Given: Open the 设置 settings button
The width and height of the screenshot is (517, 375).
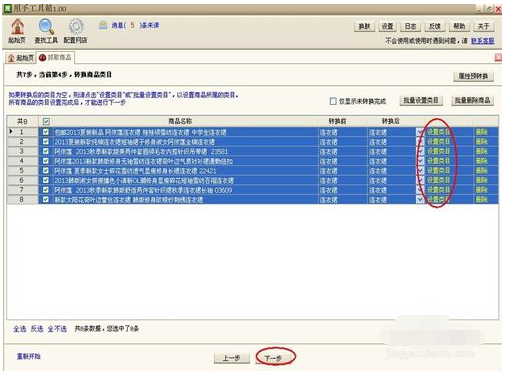Looking at the screenshot, I should (387, 26).
